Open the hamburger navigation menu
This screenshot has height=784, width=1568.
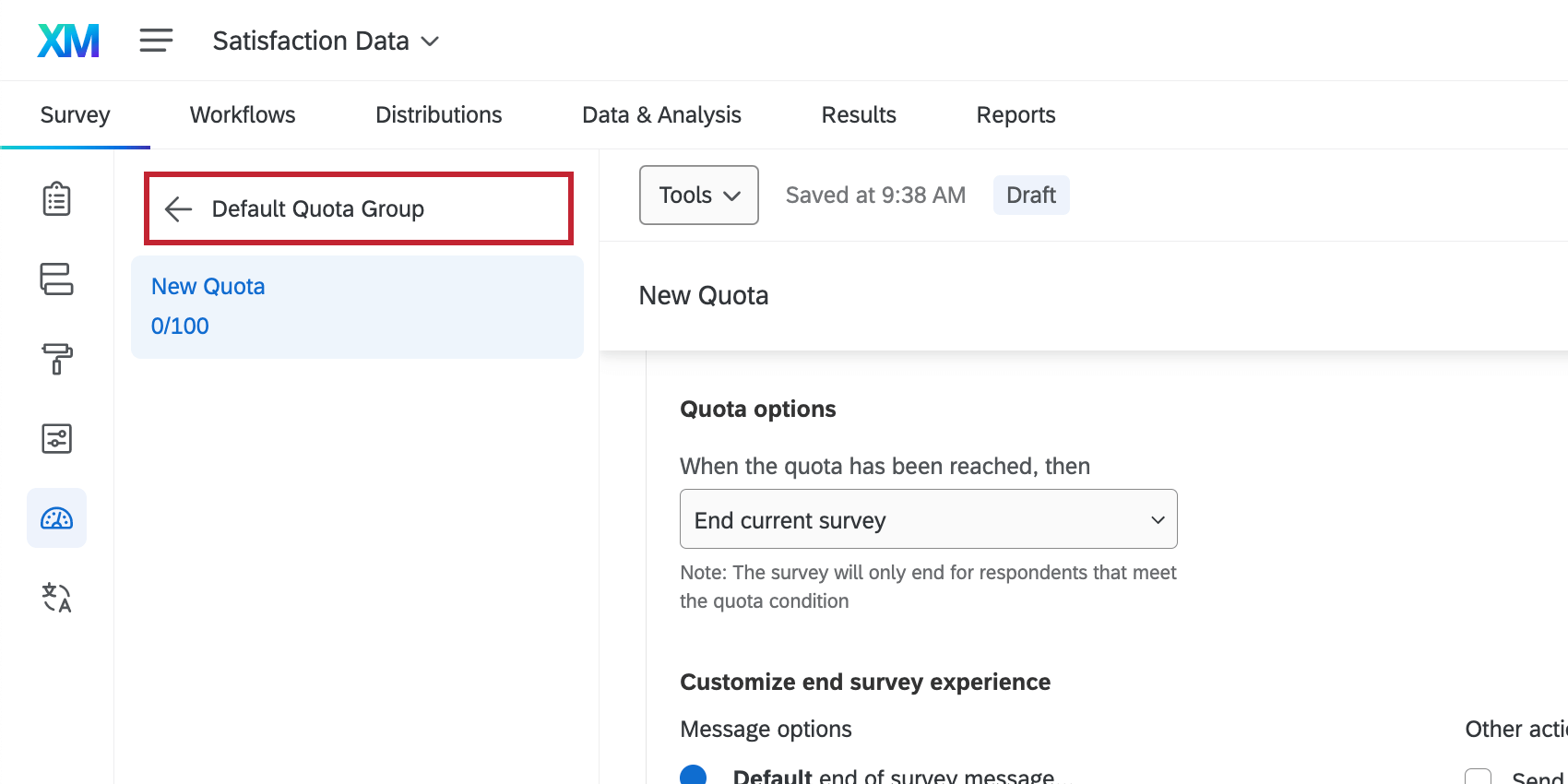click(x=156, y=41)
